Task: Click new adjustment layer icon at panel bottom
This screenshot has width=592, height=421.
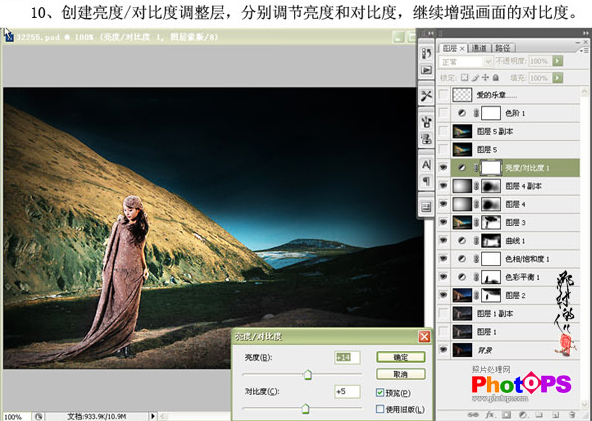Action: 523,415
